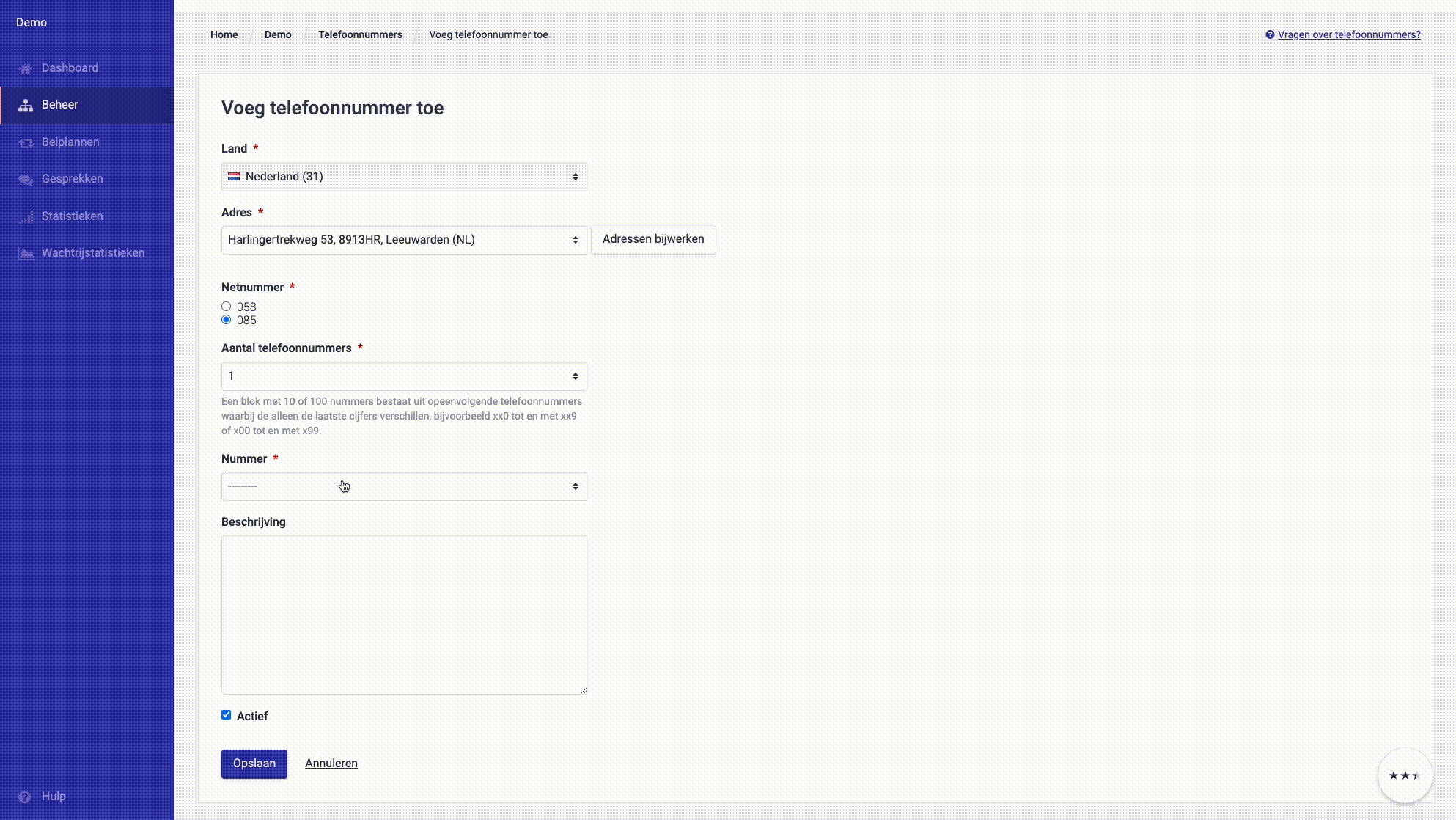Click the Statistieken signal bars icon
This screenshot has width=1456, height=820.
(x=26, y=216)
